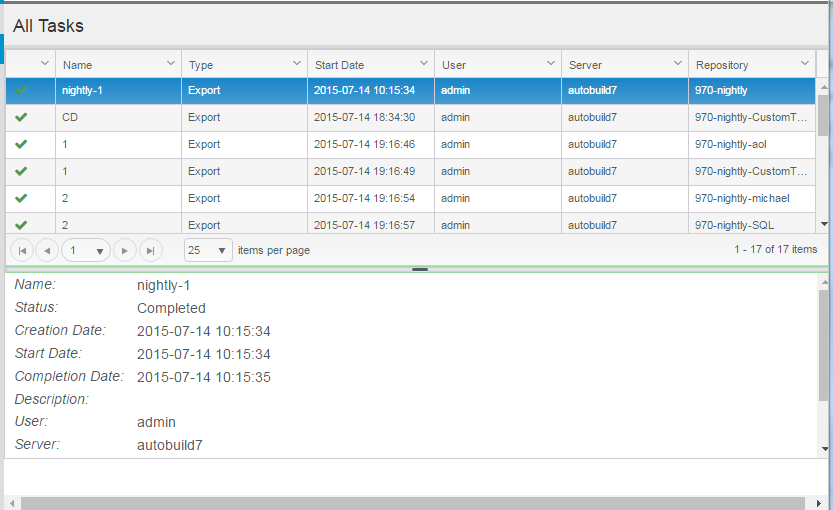Click 970-nightly-aol repository cell
This screenshot has width=833, height=510.
coord(752,144)
